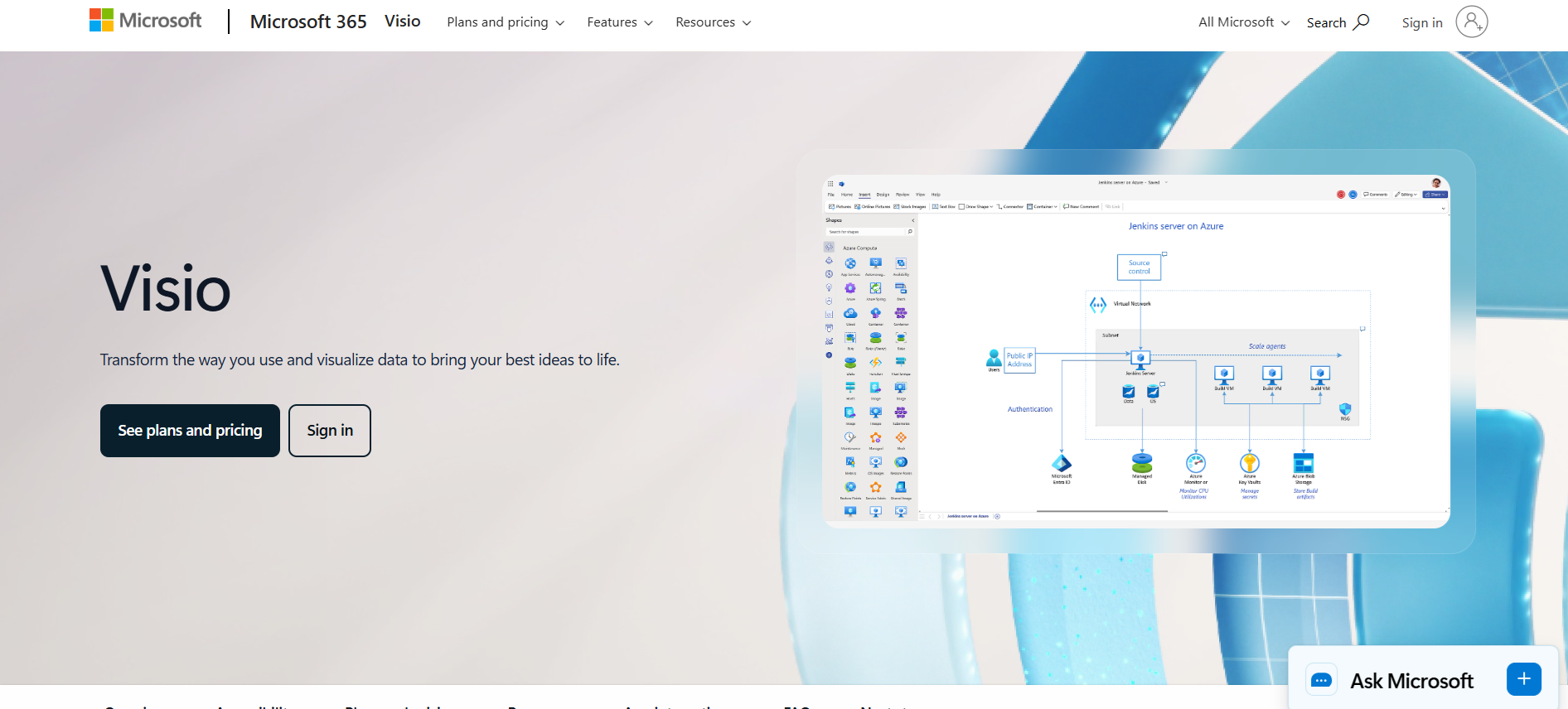Expand the Features menu
Screen dimensions: 1568x709
pyautogui.click(x=620, y=22)
